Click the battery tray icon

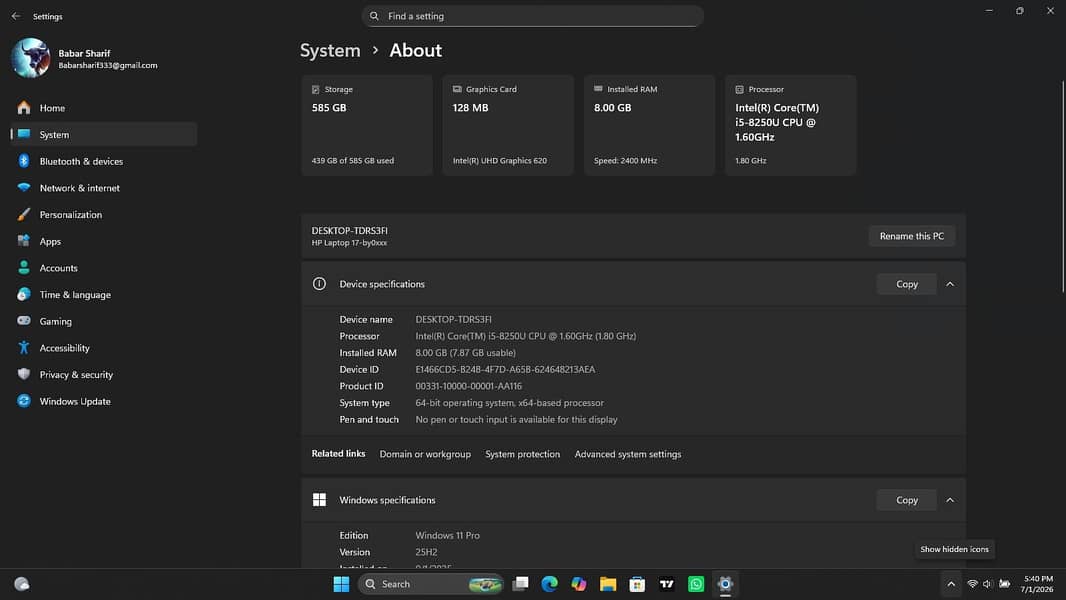[x=1004, y=584]
